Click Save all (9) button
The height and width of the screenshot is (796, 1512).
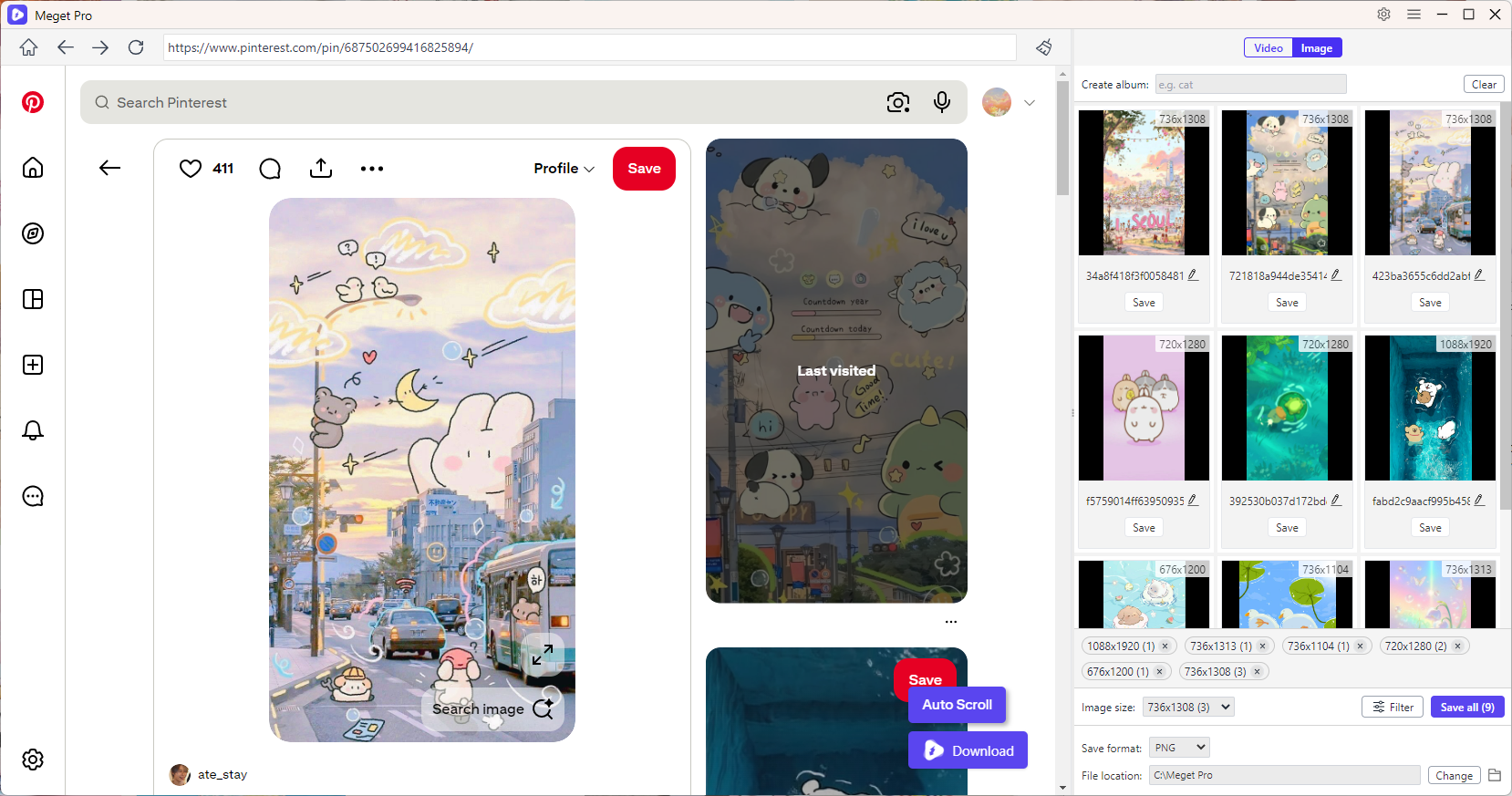point(1467,707)
